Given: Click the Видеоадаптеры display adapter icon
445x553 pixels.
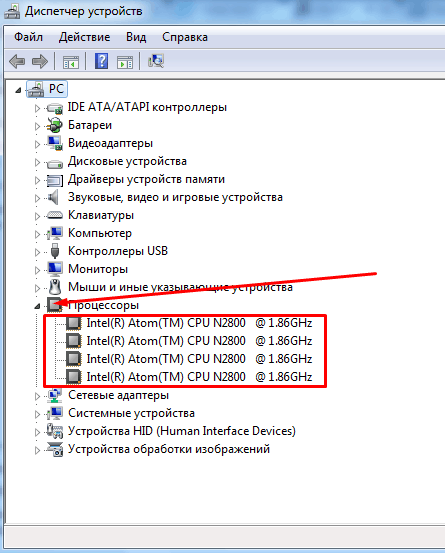Looking at the screenshot, I should (x=55, y=143).
